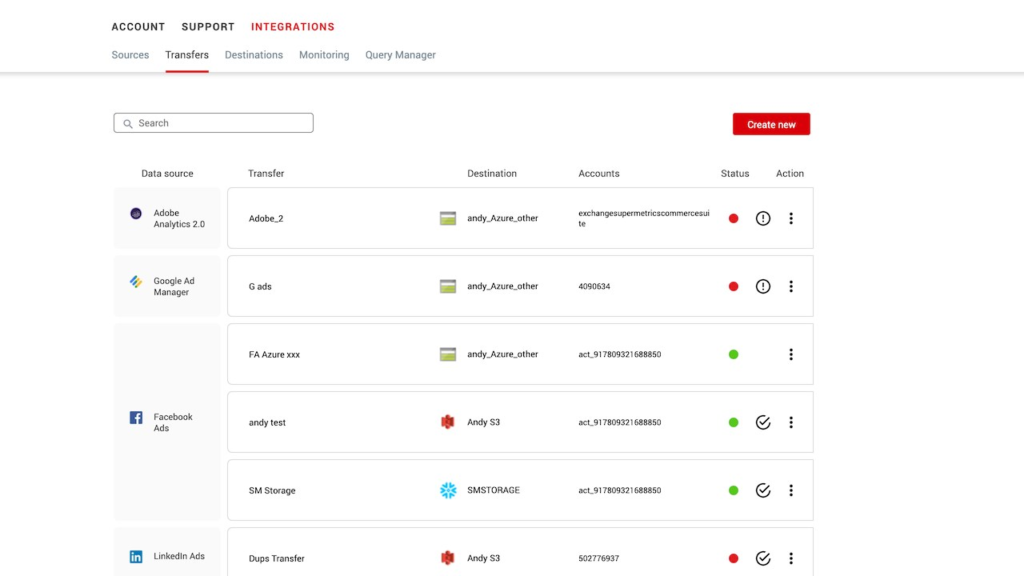
Task: Click the Data source column header
Action: [x=167, y=174]
